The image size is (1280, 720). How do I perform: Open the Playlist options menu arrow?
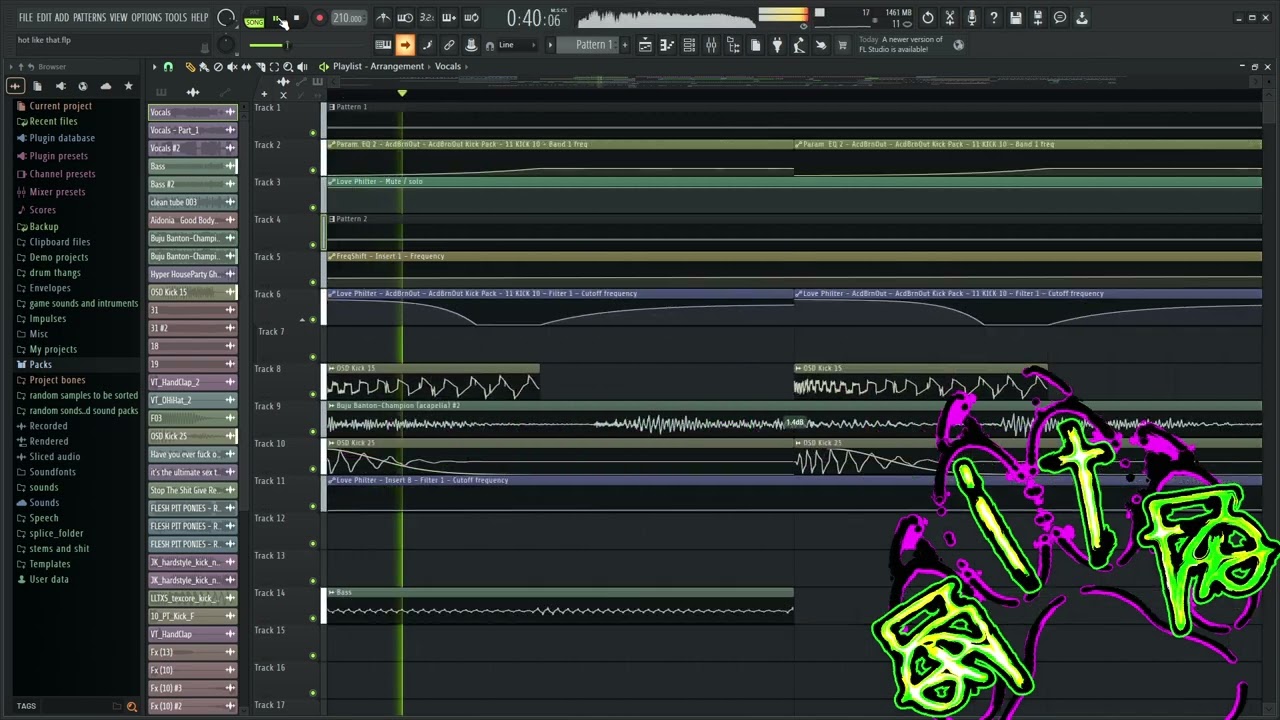coord(154,67)
